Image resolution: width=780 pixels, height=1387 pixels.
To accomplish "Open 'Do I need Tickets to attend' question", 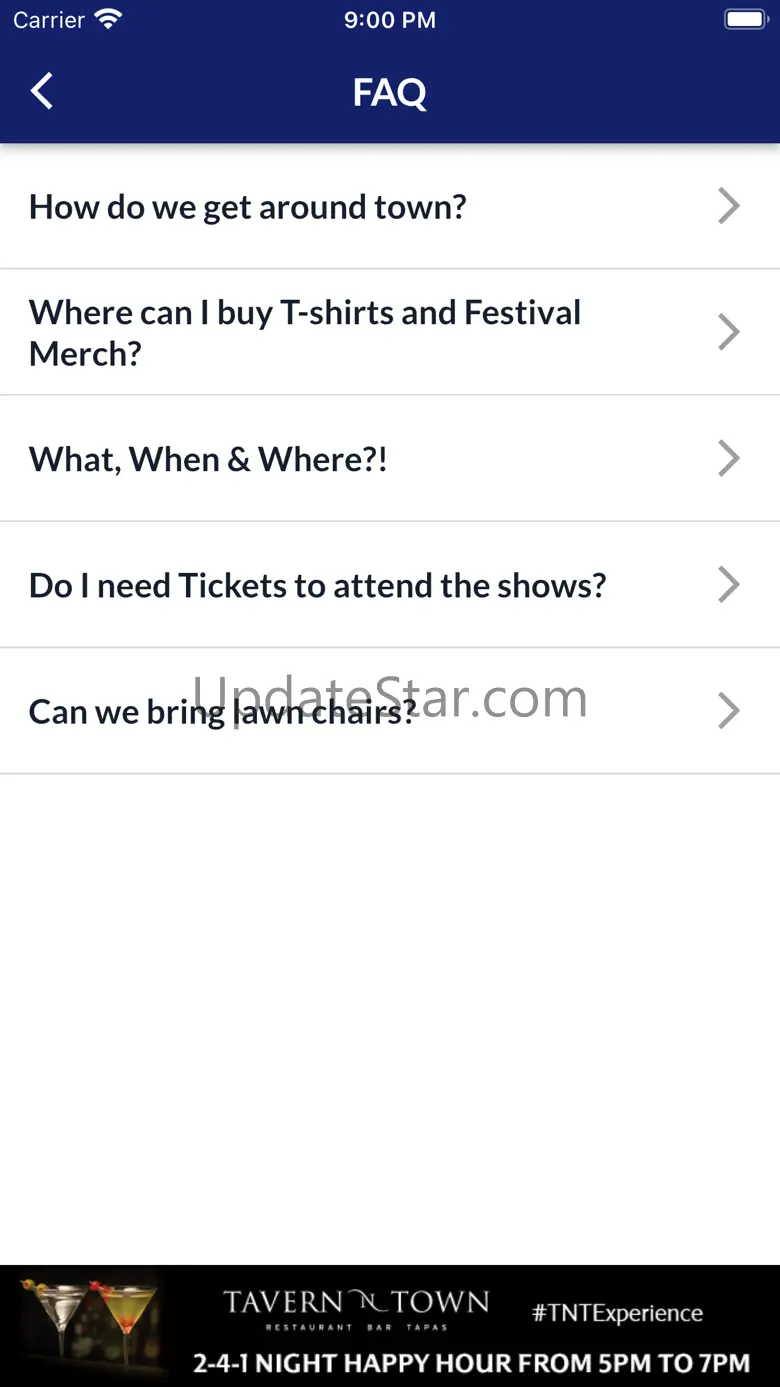I will 318,585.
